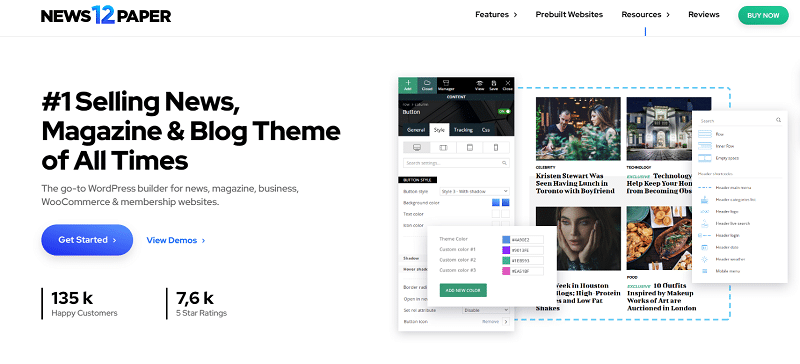Open the Manager icon in builder toolbar
The width and height of the screenshot is (800, 364).
pos(445,84)
